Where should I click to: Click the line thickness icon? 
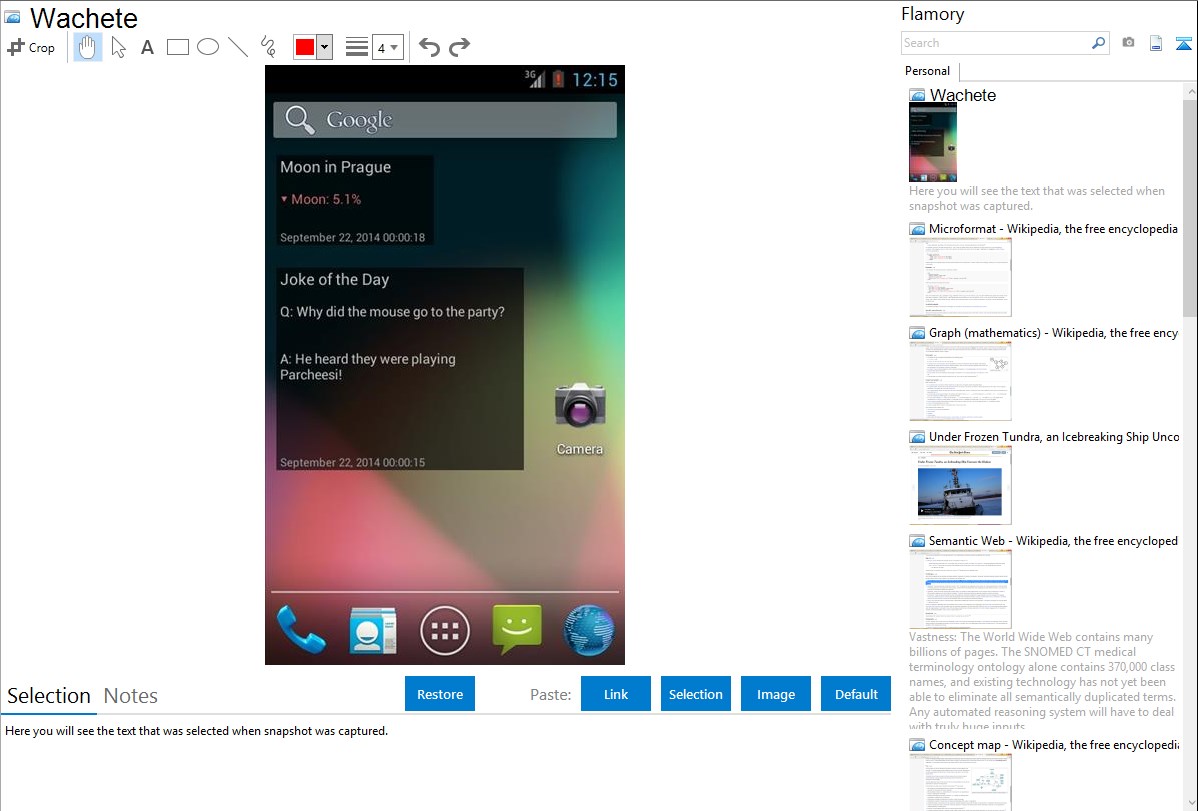click(357, 47)
